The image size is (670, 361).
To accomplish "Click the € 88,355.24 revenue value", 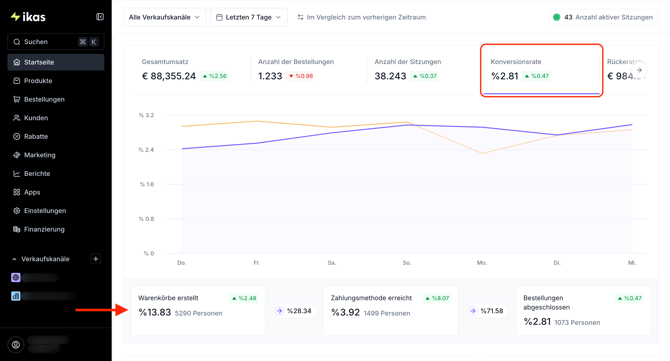I will [x=169, y=76].
